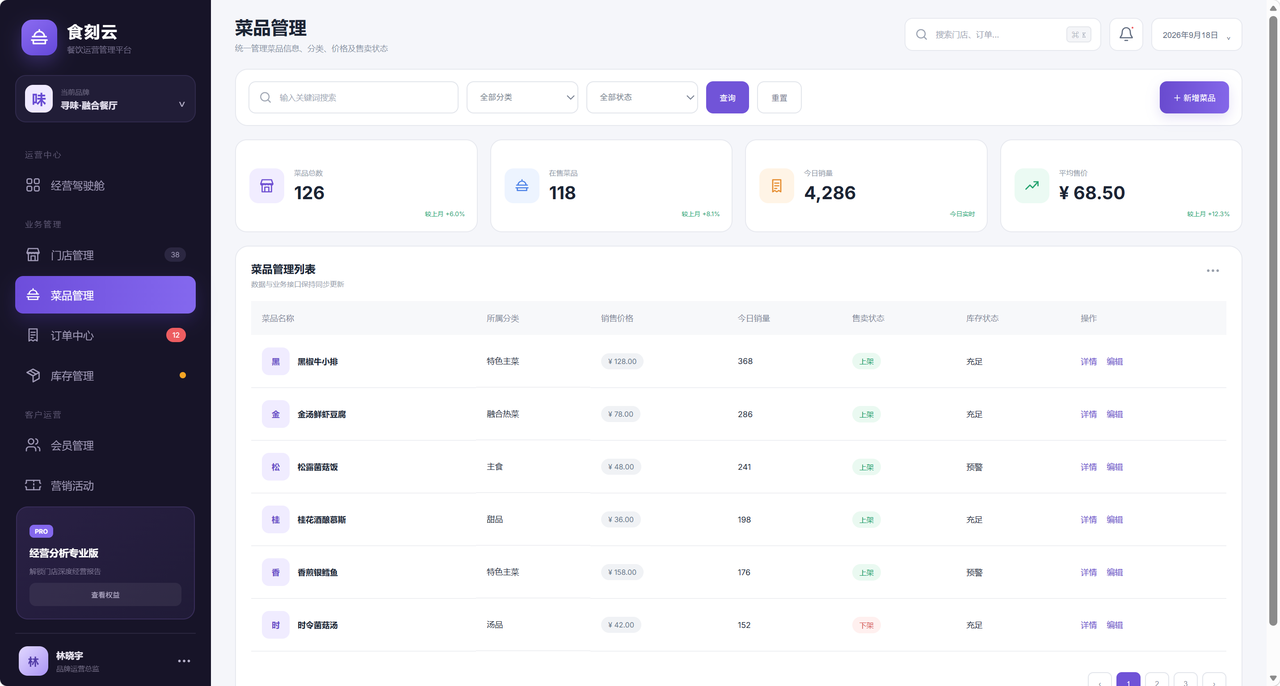
Task: Click the 黑 thumbnail of 黑椒牛小排
Action: tap(276, 361)
